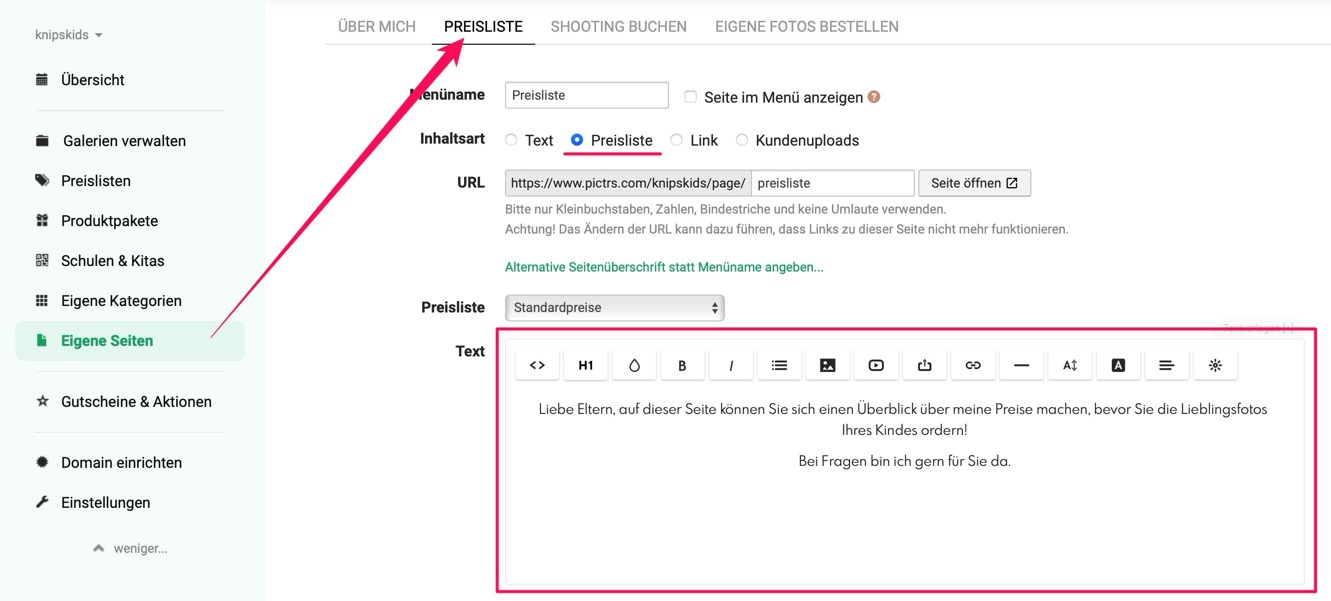Expand the knipskids account dropdown
The width and height of the screenshot is (1331, 601).
(x=69, y=35)
